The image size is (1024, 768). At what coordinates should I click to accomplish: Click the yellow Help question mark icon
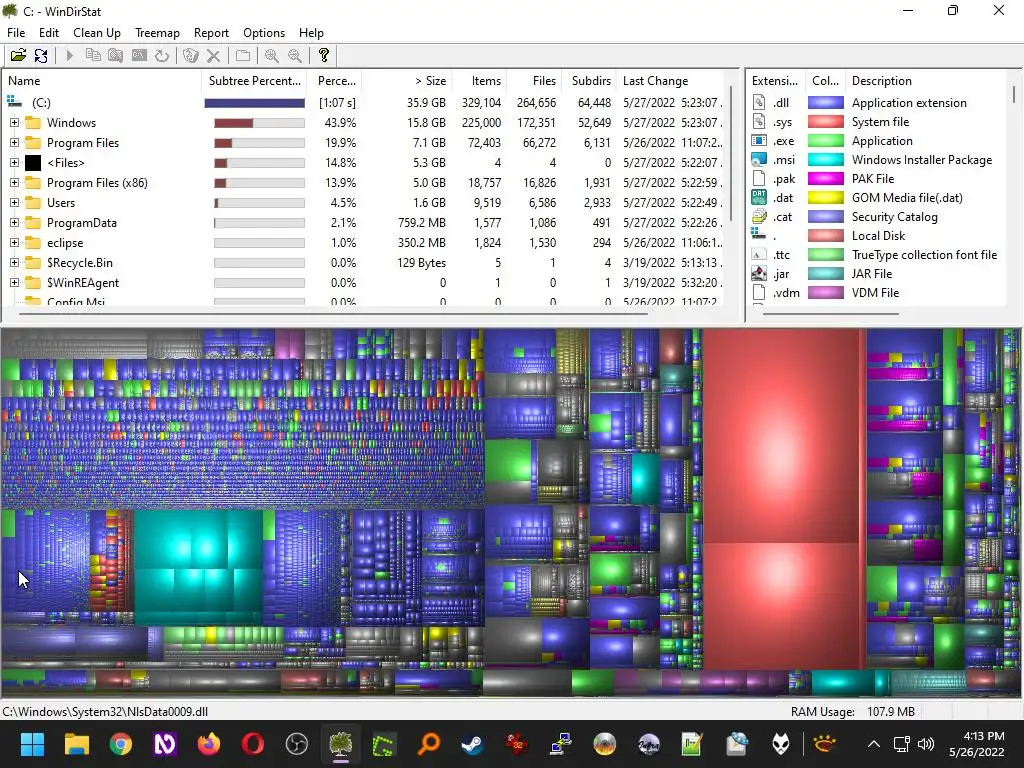tap(324, 56)
